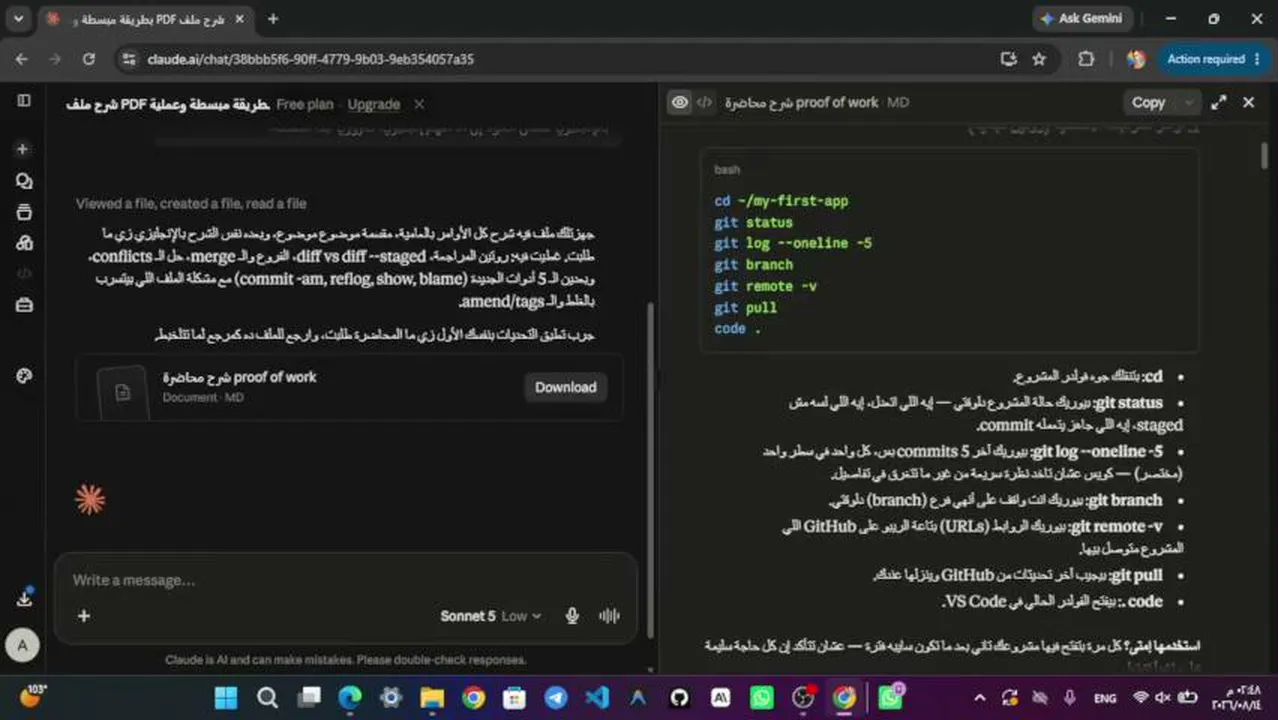Click the install app icon in address bar
The image size is (1278, 720).
tap(1008, 59)
